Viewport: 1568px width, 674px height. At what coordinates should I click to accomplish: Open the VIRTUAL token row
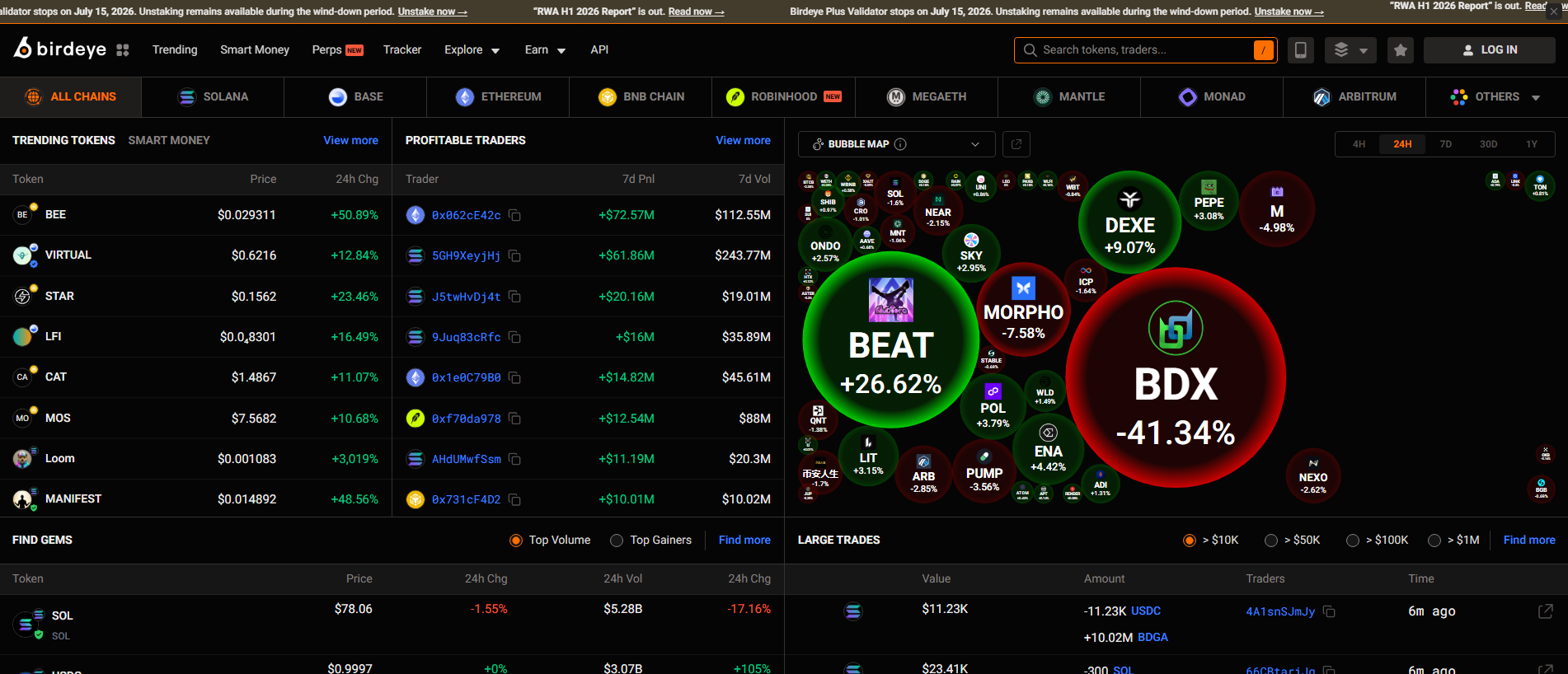pos(196,255)
